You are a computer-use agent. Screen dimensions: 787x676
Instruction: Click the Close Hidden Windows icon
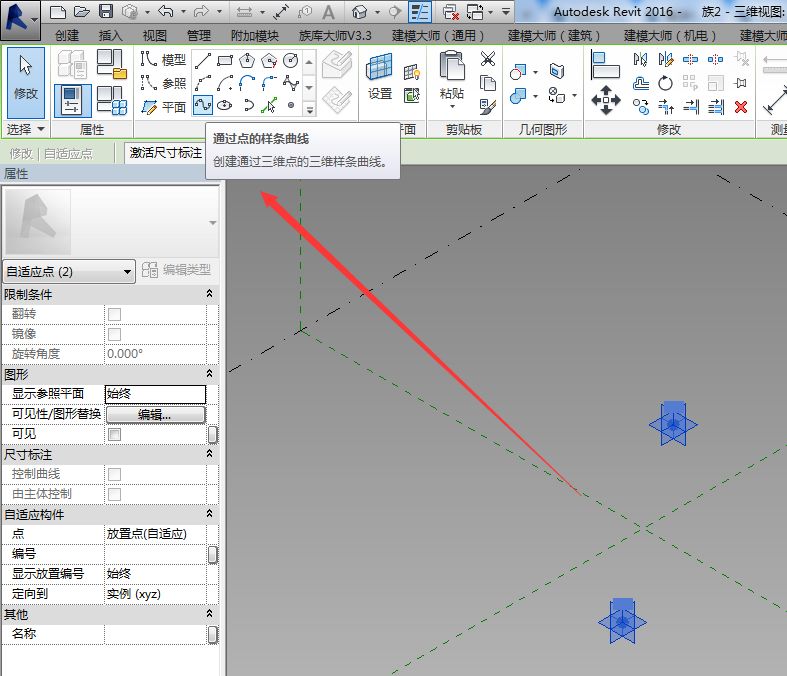click(x=451, y=12)
